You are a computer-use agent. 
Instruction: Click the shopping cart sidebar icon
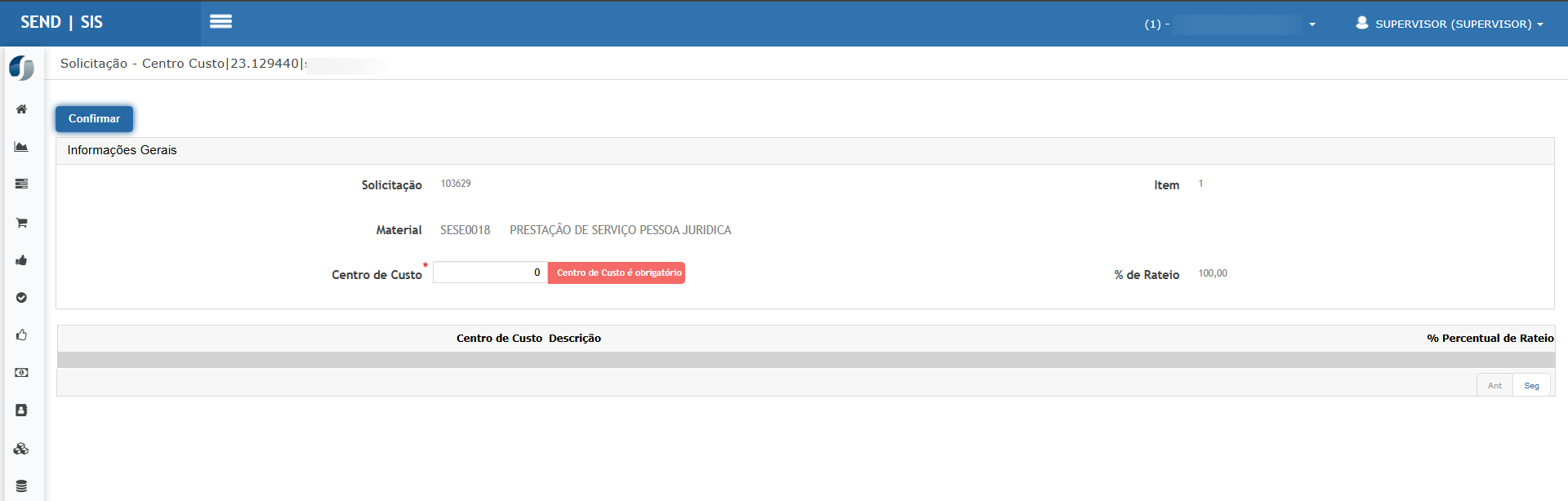(x=21, y=223)
